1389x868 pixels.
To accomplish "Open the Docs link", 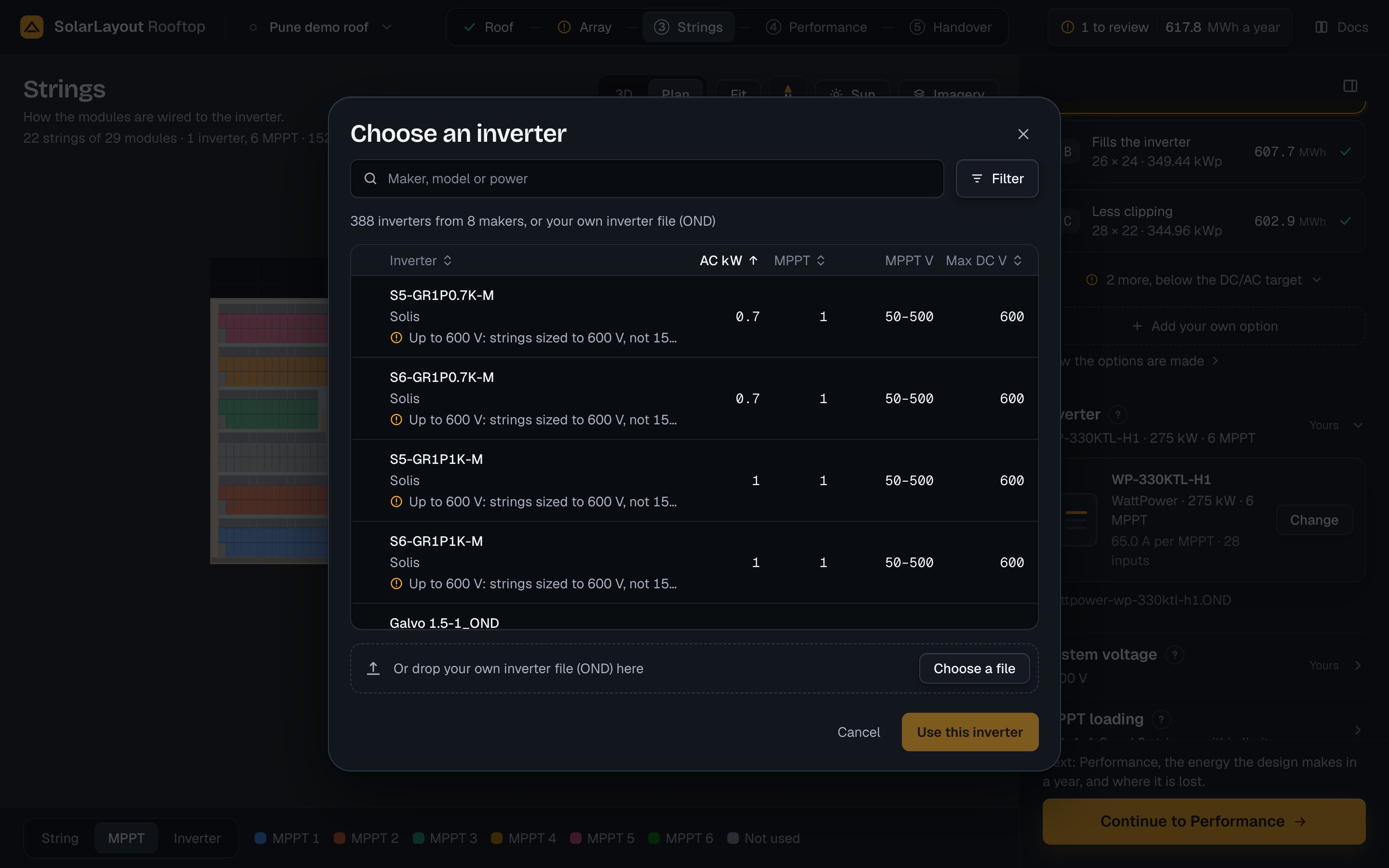I will coord(1341,27).
